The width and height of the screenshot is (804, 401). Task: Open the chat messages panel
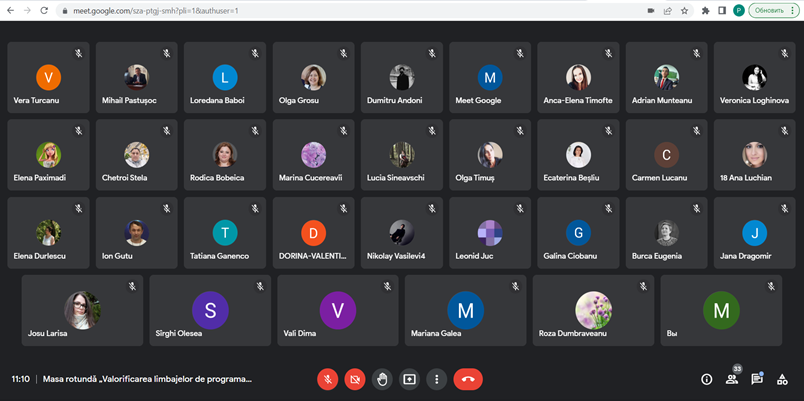tap(757, 379)
